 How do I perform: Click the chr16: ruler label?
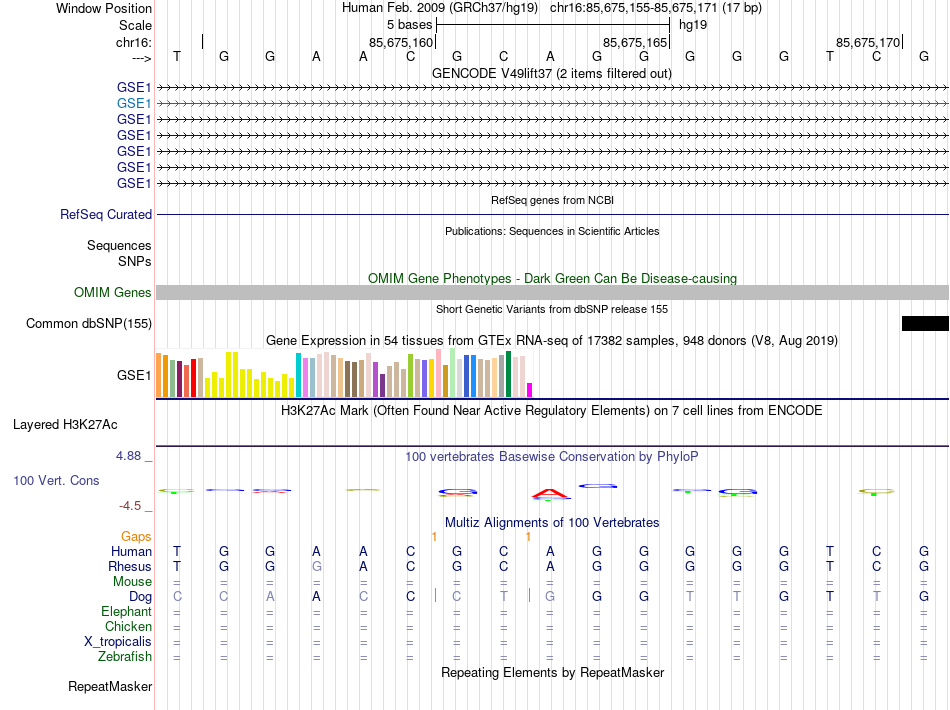(134, 42)
